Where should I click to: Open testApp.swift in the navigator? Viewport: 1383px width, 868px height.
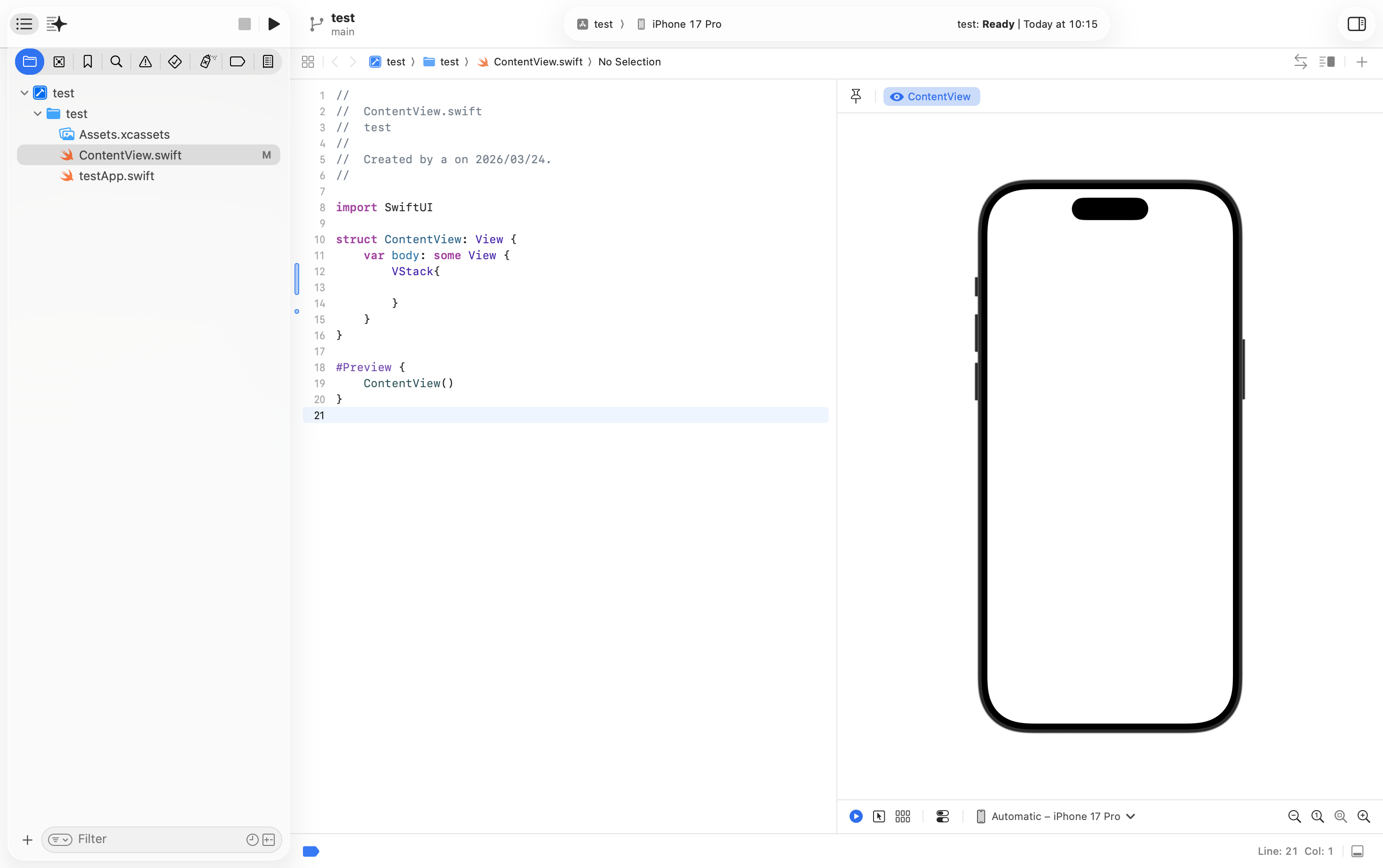pos(117,175)
